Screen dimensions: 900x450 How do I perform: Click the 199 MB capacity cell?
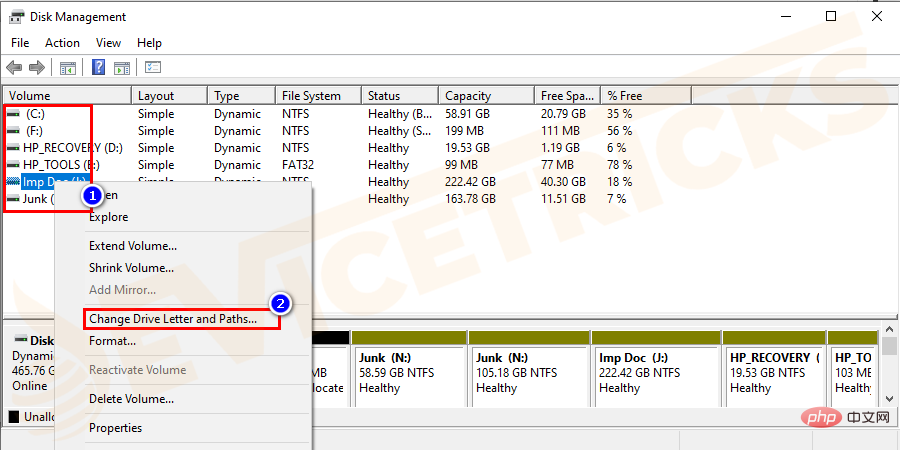(464, 131)
